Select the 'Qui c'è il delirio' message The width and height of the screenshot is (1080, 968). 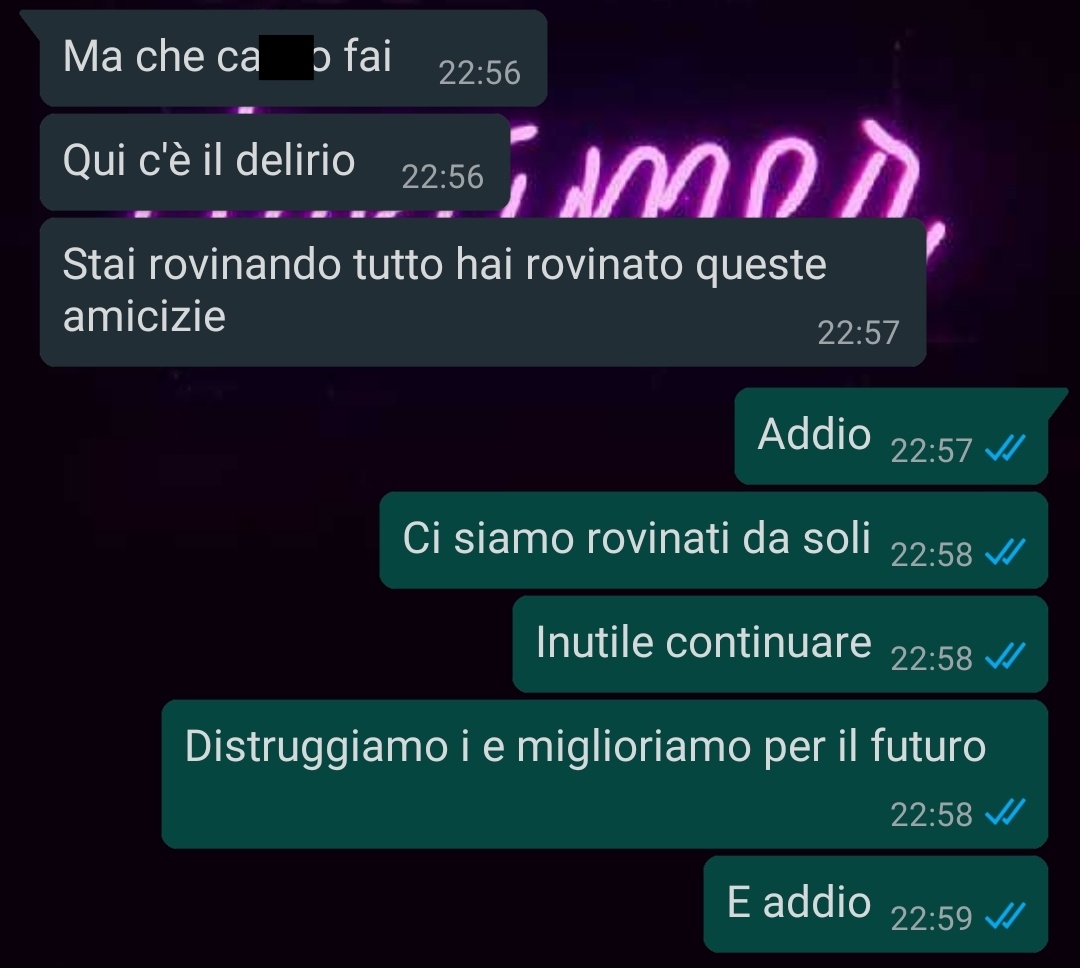click(275, 163)
